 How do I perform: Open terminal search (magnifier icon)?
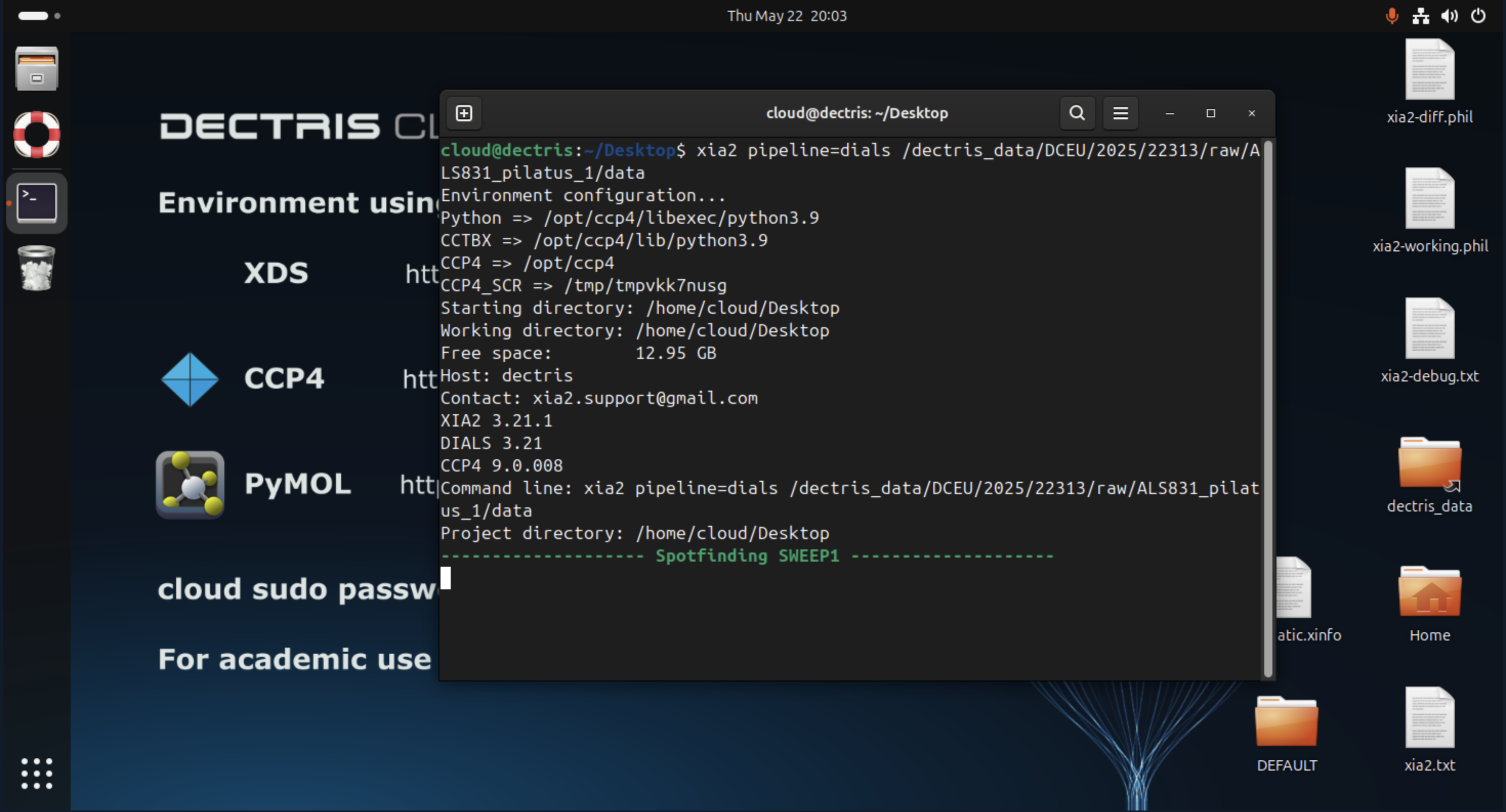1077,113
